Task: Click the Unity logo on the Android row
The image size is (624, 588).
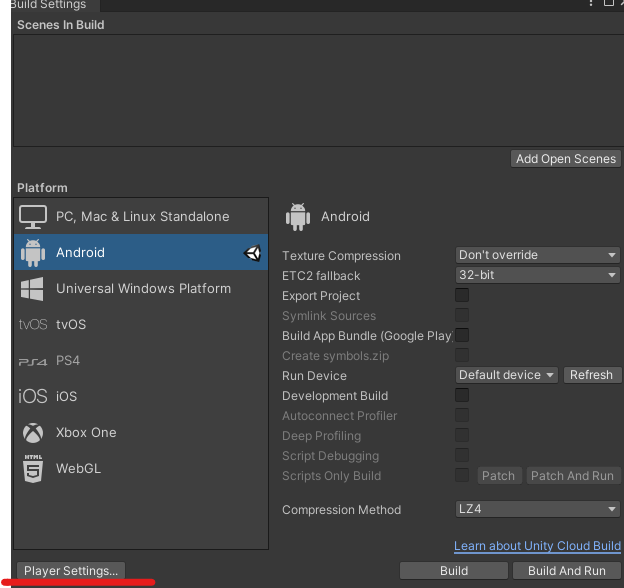Action: click(252, 253)
